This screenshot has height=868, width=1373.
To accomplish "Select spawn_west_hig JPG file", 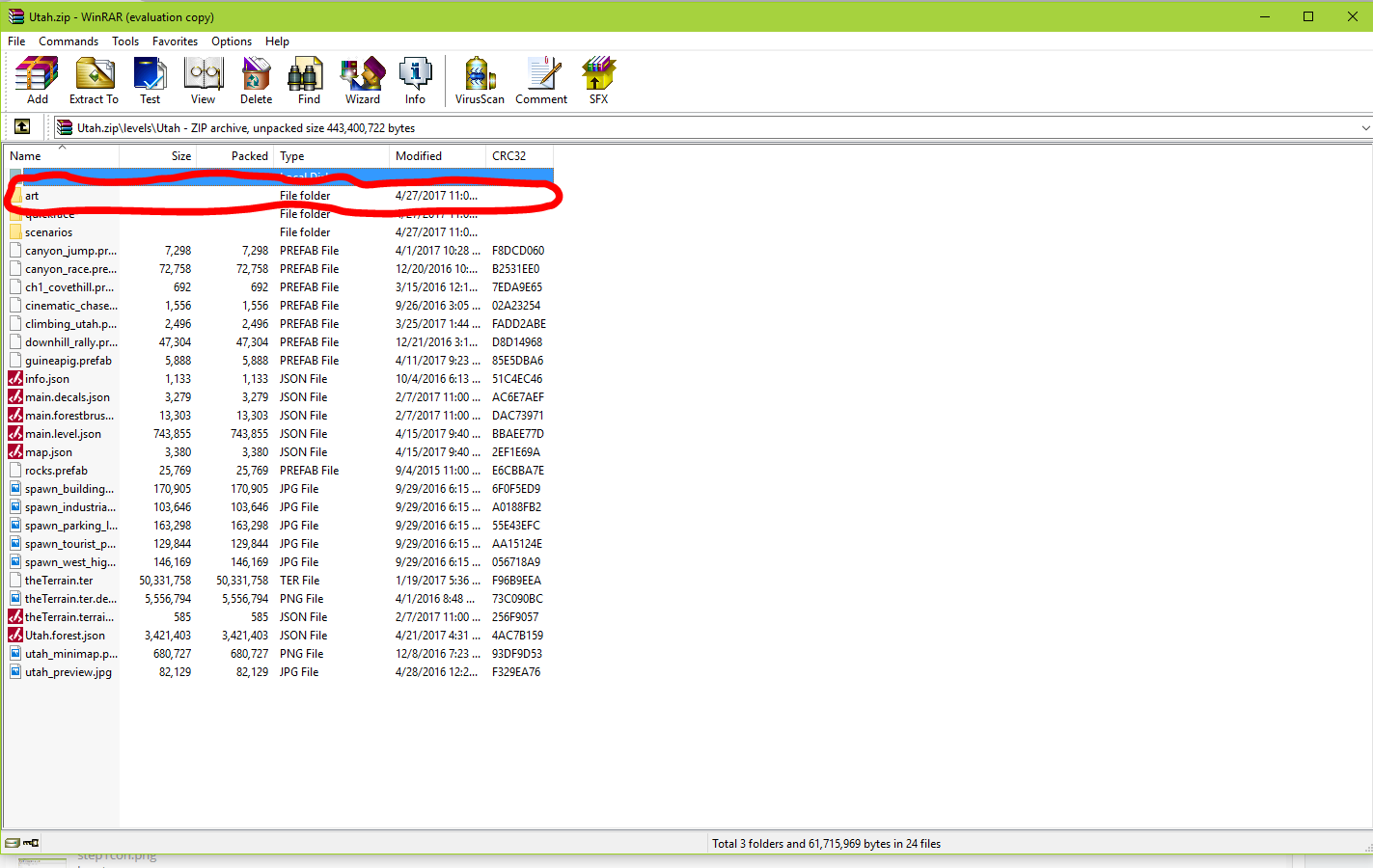I will tap(280, 562).
